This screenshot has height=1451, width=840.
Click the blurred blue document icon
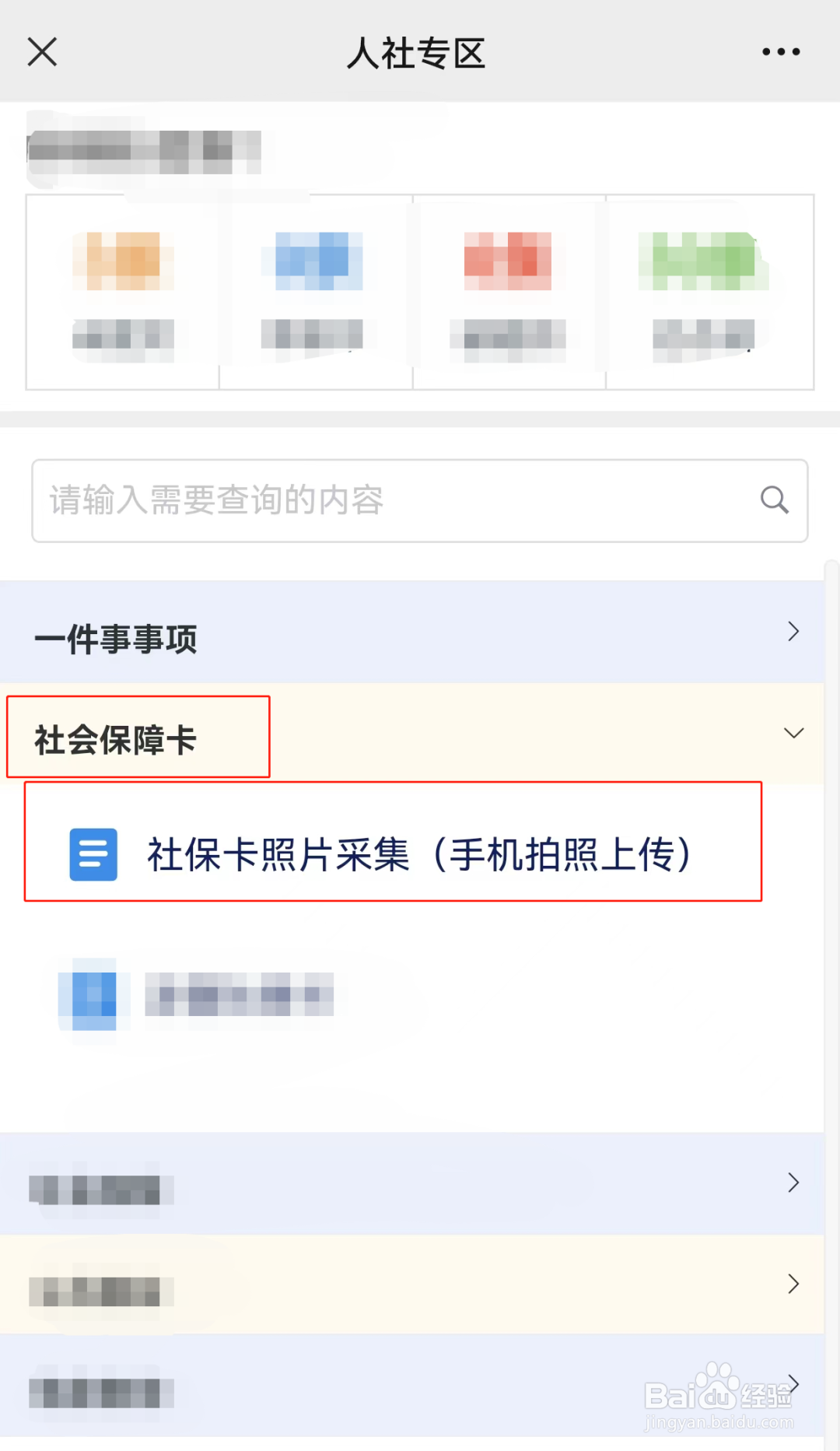pos(94,994)
